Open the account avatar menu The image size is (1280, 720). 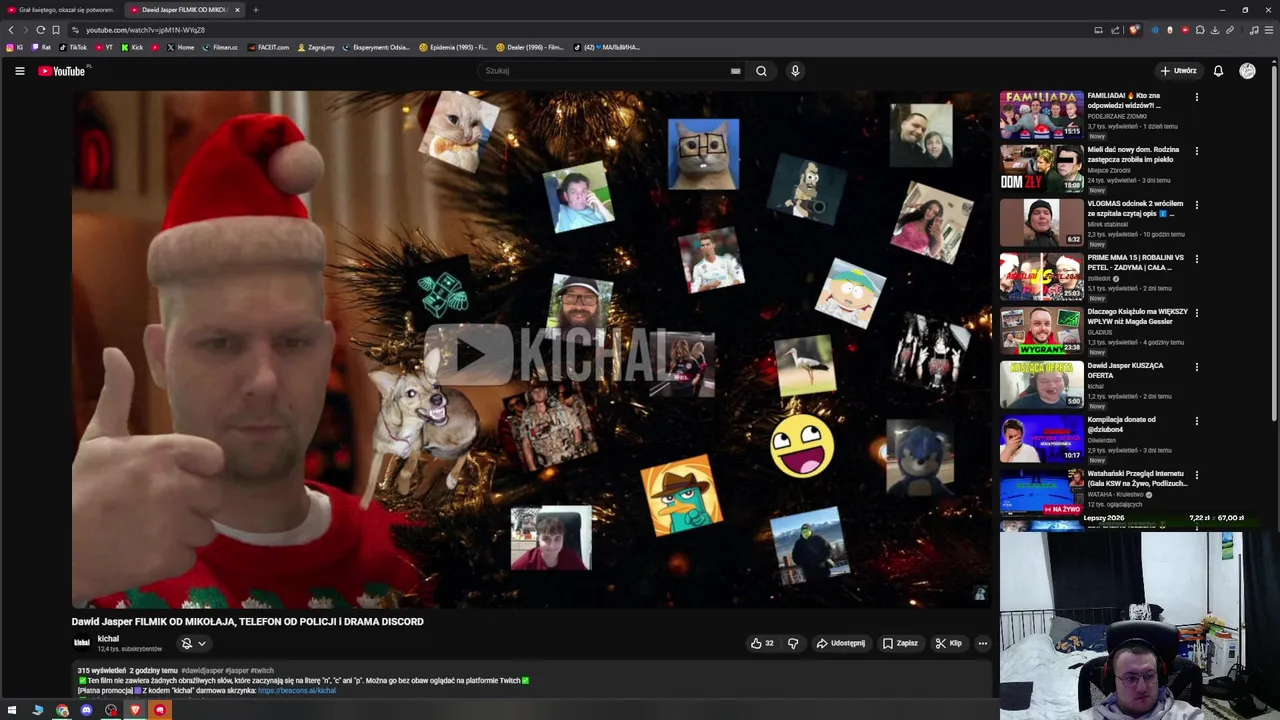1247,71
